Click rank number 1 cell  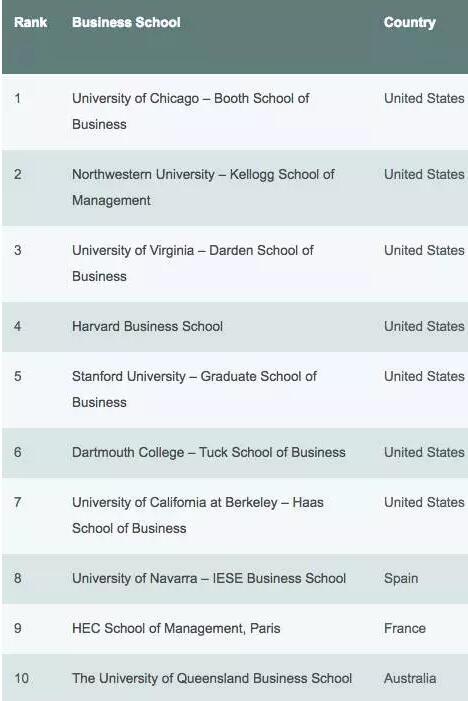[x=17, y=98]
